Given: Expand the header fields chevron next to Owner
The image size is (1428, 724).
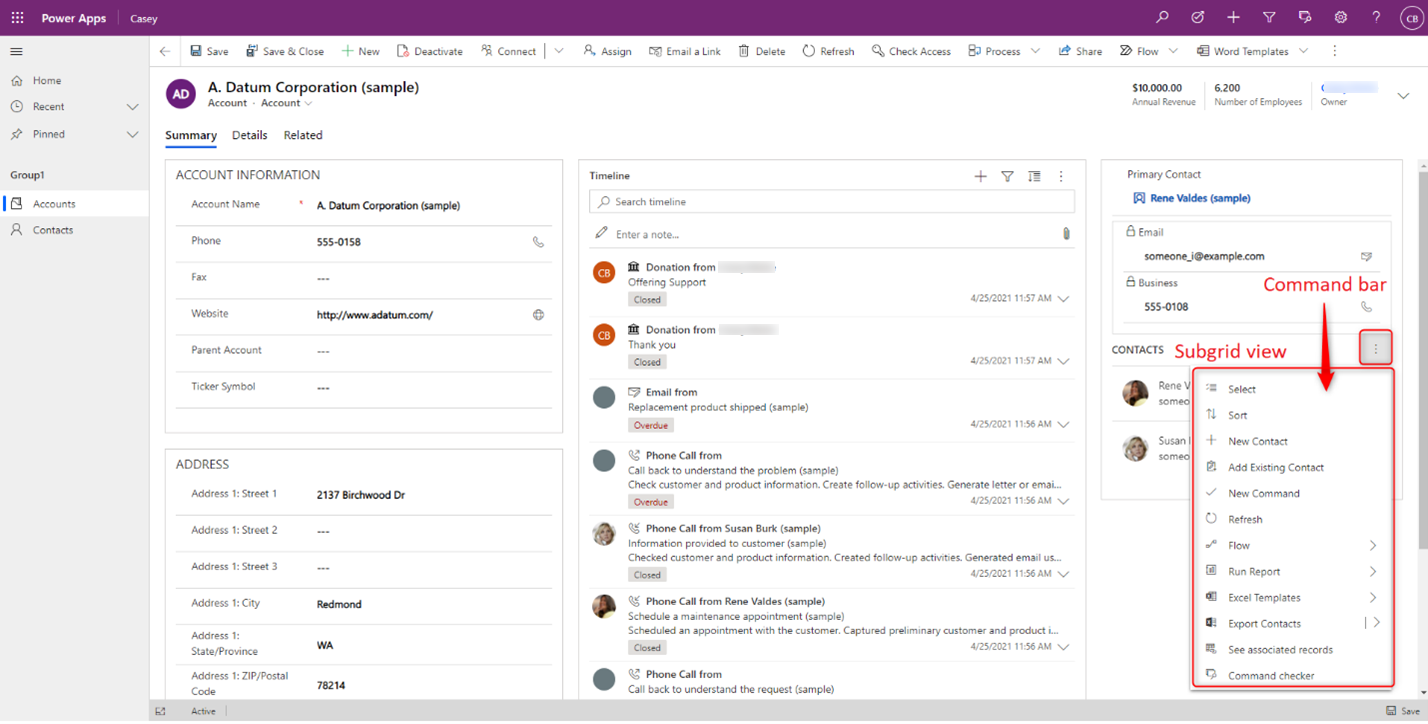Looking at the screenshot, I should 1403,96.
